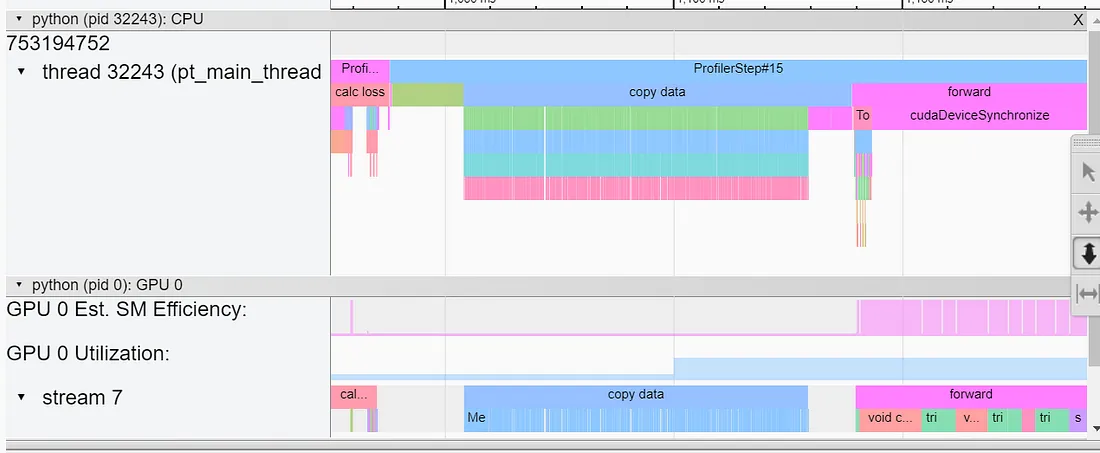
Task: Select the 'void c...' kernel slice
Action: point(888,420)
